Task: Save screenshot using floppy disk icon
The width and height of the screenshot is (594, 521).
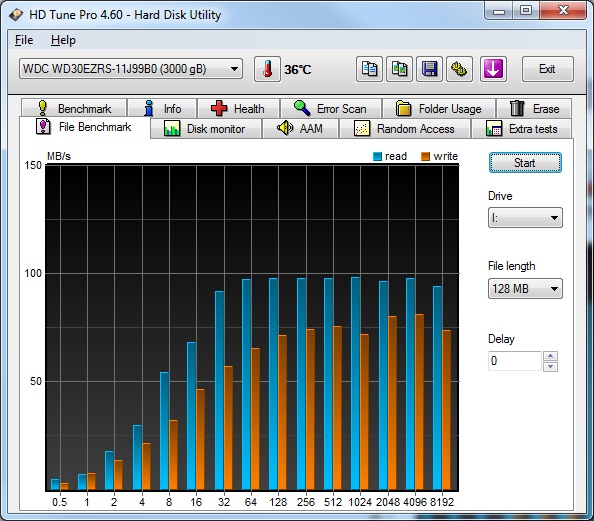Action: [429, 69]
